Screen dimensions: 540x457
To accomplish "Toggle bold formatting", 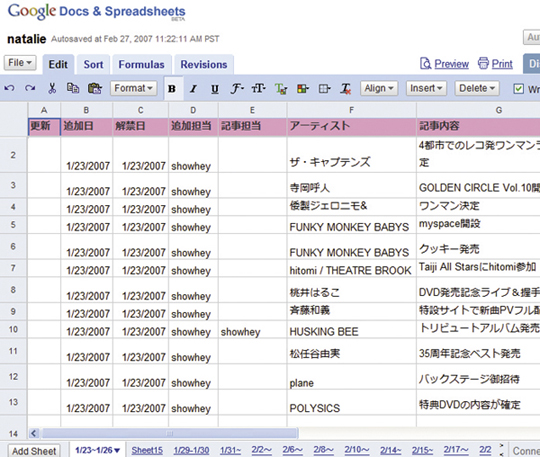I will pyautogui.click(x=172, y=89).
